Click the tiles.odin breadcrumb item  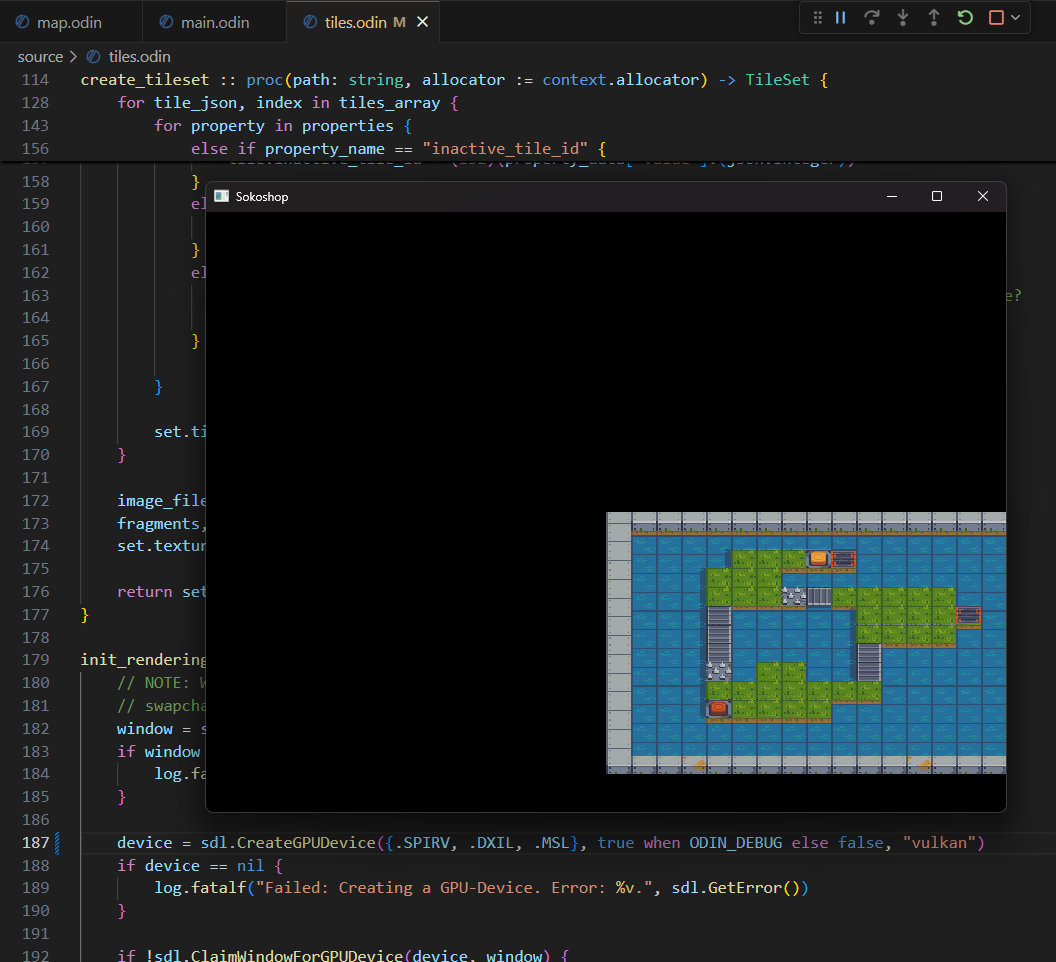[x=139, y=57]
